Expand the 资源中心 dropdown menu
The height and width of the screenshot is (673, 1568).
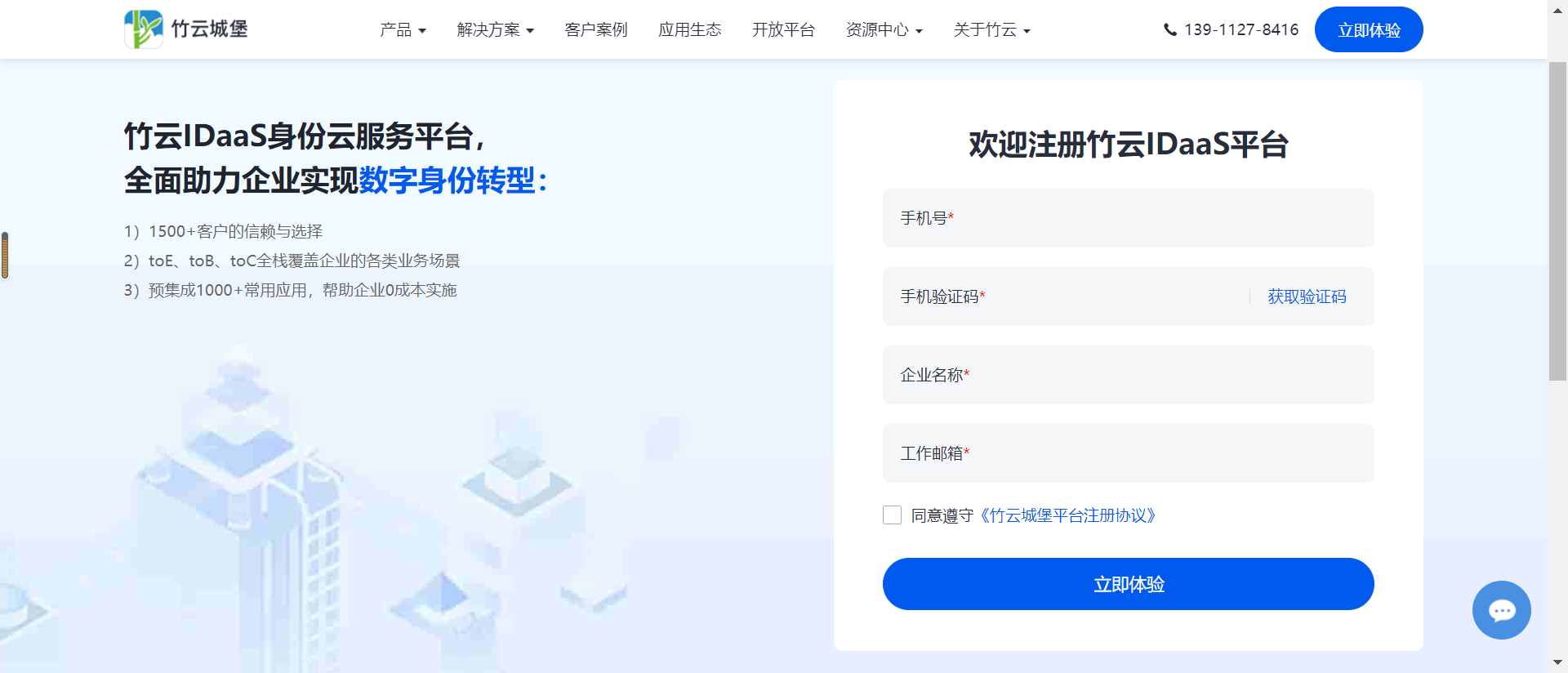(884, 30)
